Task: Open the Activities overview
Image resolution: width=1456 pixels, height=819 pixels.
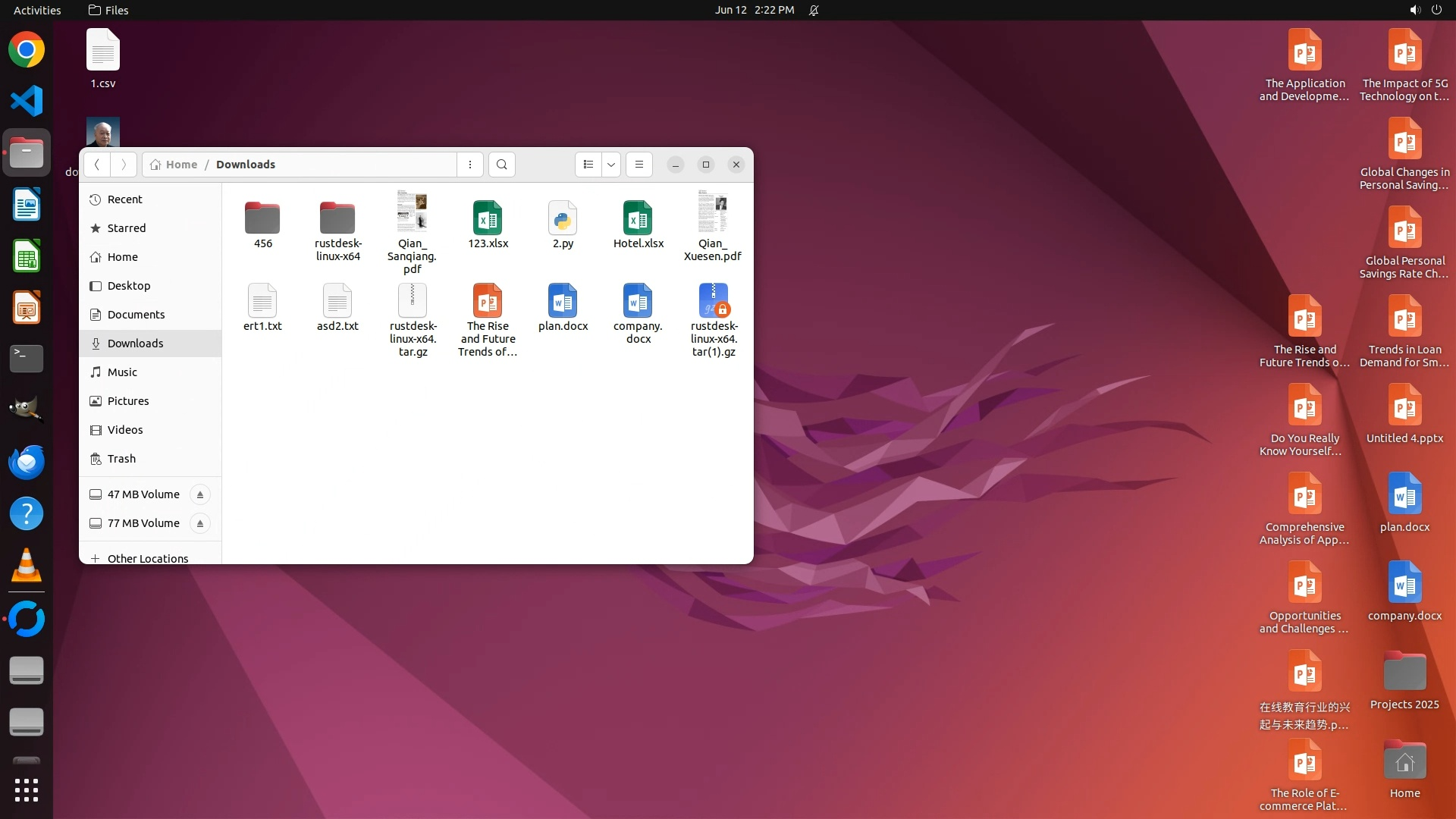Action: [37, 10]
